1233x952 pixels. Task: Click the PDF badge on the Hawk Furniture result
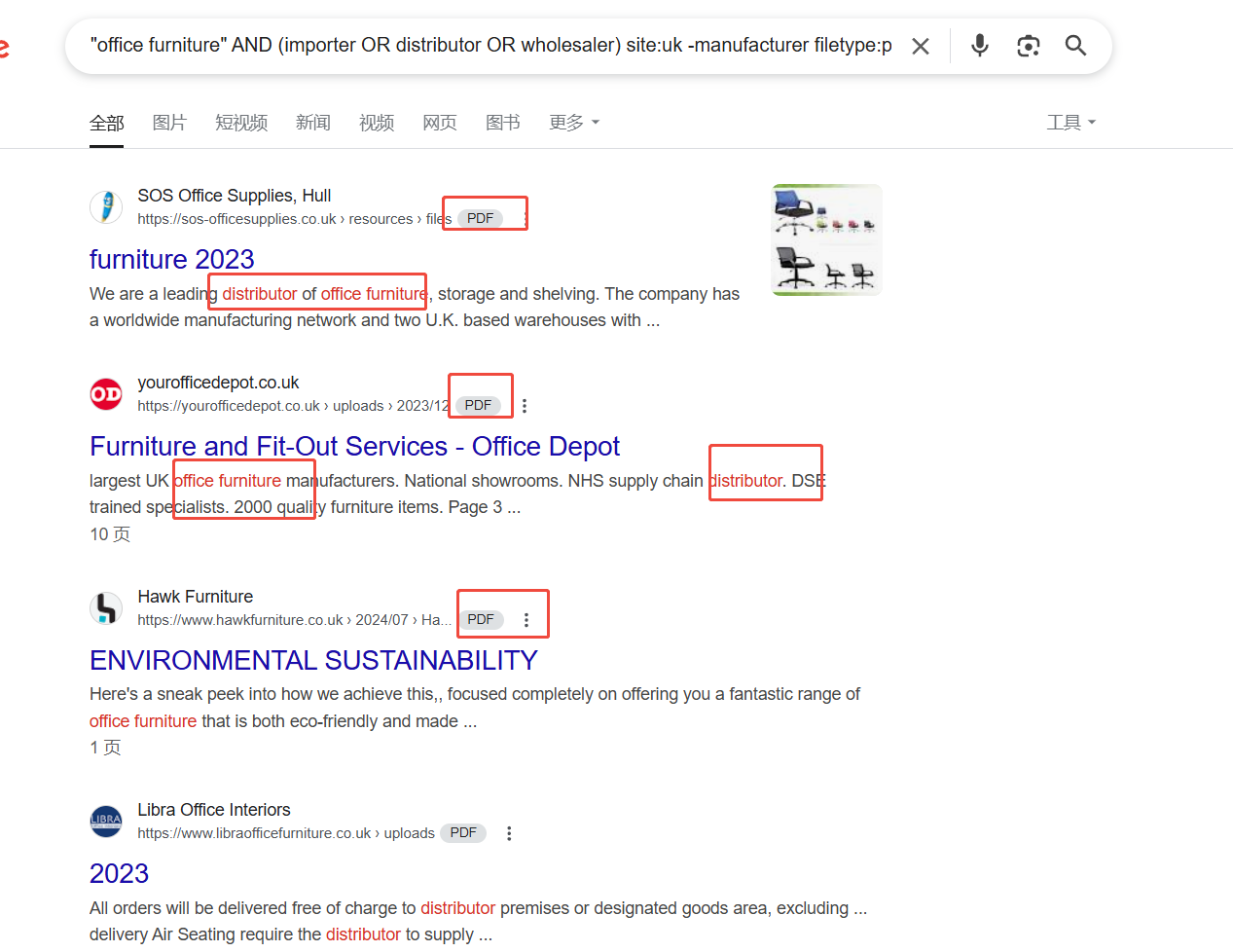click(x=481, y=620)
